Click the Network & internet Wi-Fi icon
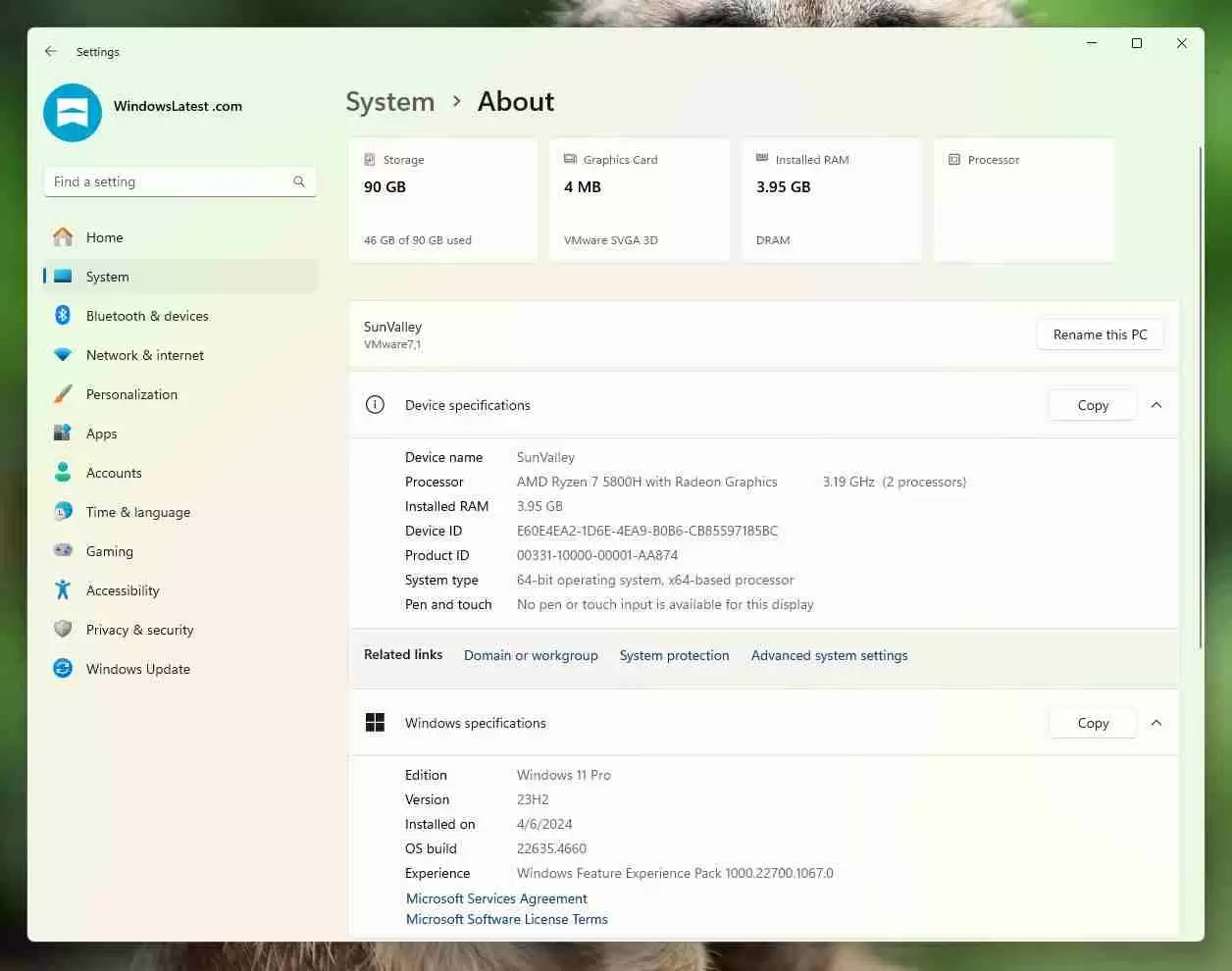The height and width of the screenshot is (971, 1232). 63,355
